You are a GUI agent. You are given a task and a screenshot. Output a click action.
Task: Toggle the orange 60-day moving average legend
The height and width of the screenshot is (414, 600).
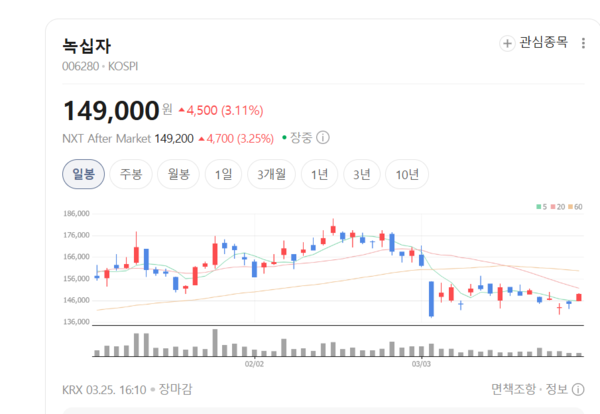pos(576,206)
